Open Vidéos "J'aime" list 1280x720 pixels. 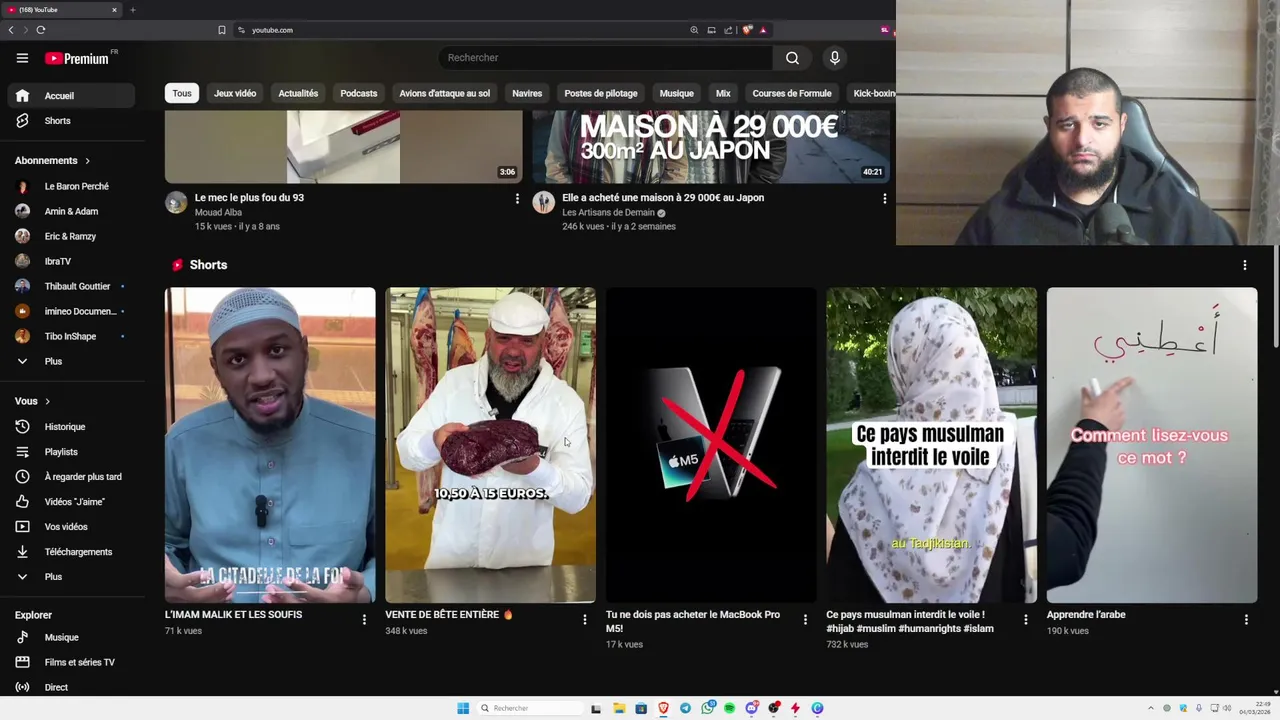tap(70, 502)
